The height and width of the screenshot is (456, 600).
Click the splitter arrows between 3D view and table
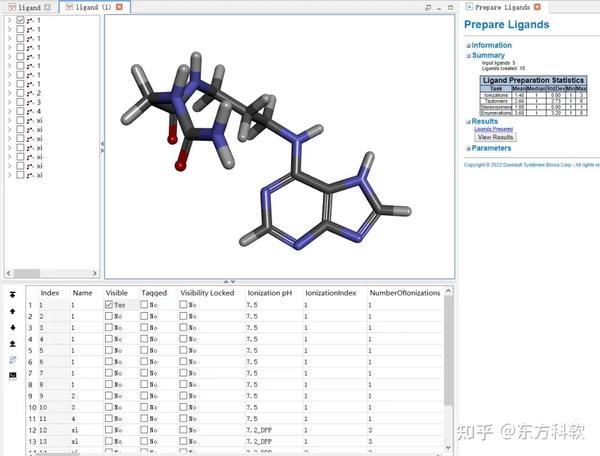coord(229,282)
